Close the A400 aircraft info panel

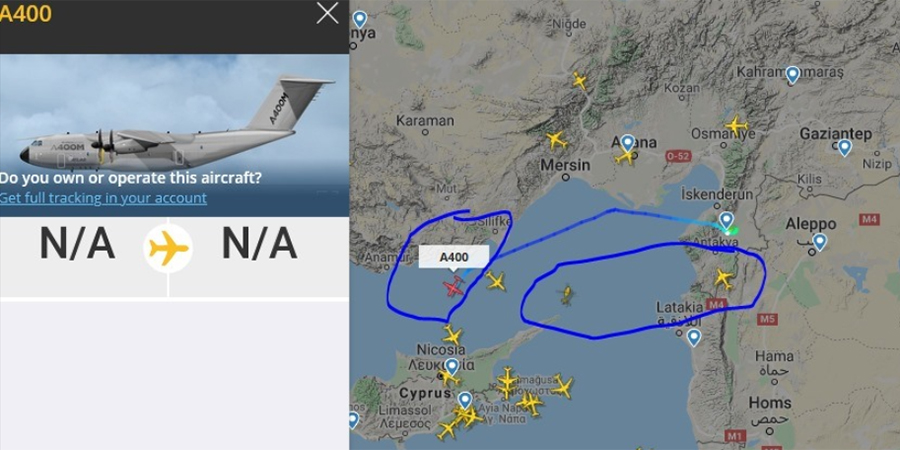point(327,13)
